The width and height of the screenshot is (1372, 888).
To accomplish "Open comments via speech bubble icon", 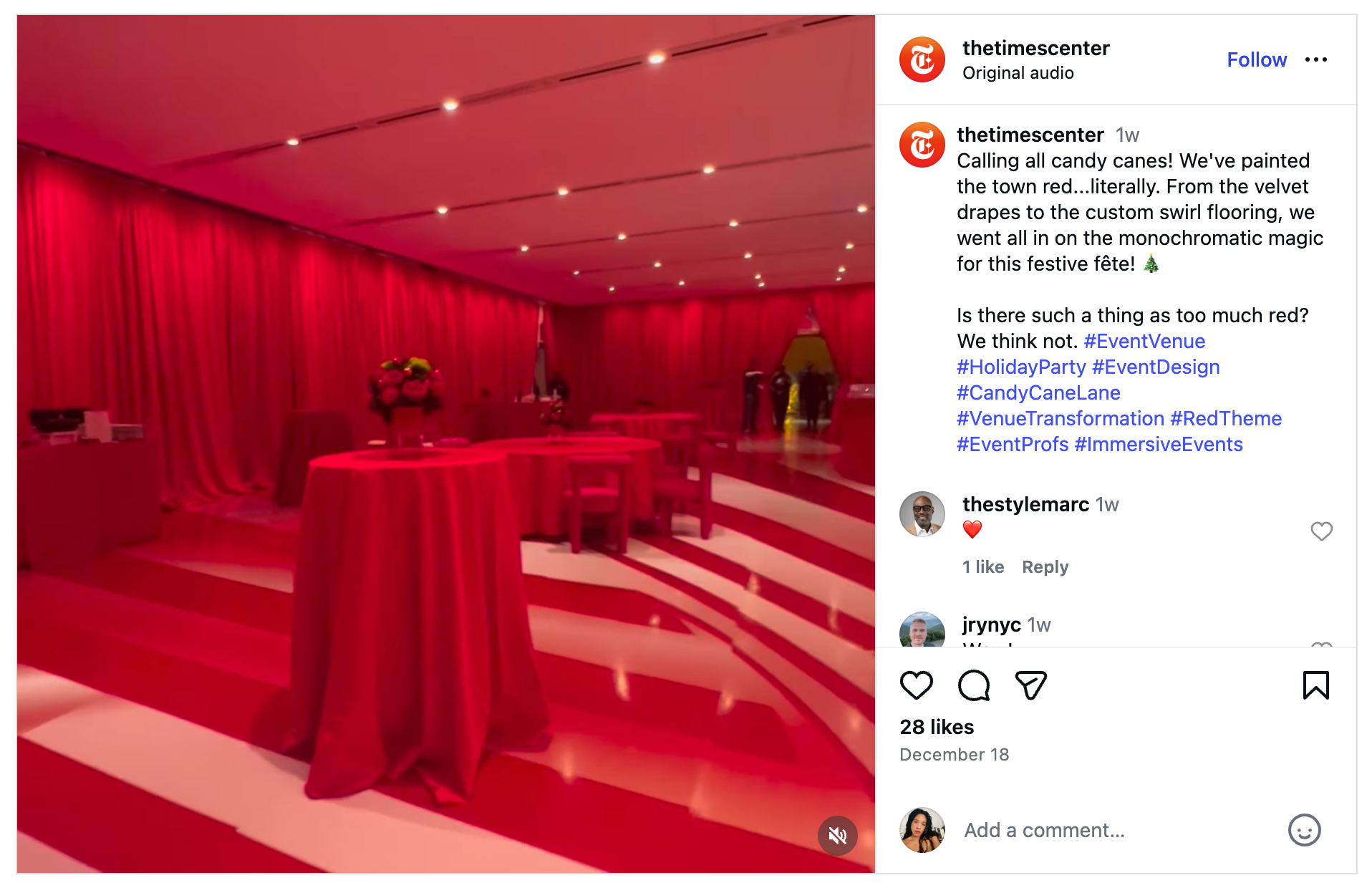I will click(974, 685).
